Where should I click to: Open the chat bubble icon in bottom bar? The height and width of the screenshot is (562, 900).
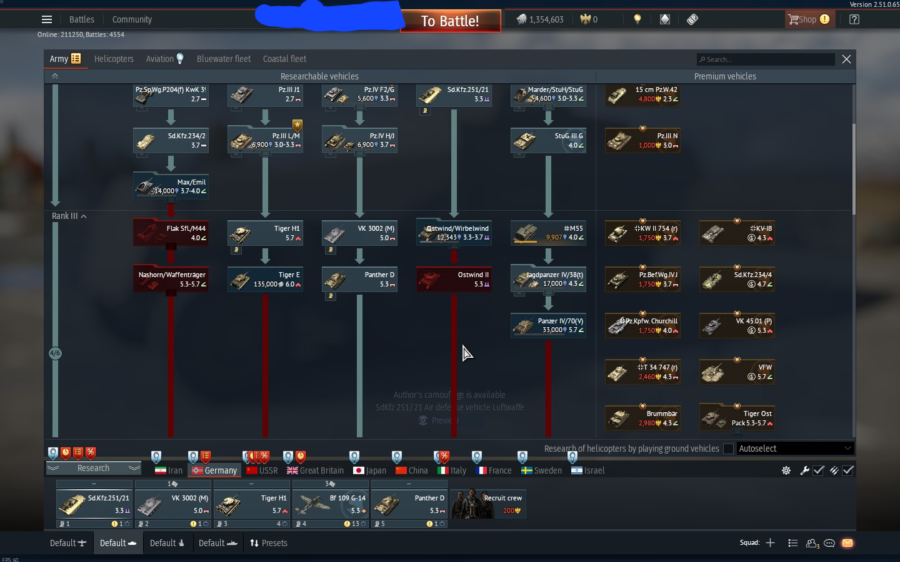[829, 543]
